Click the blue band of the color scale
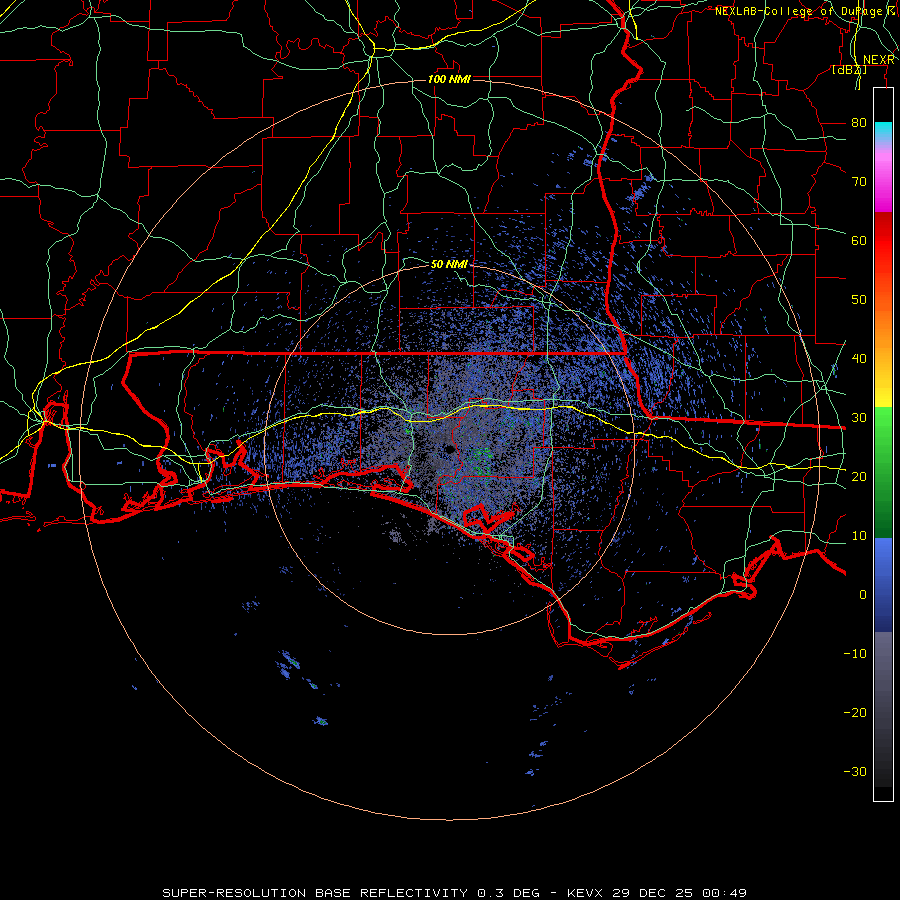The image size is (900, 900). (x=883, y=585)
